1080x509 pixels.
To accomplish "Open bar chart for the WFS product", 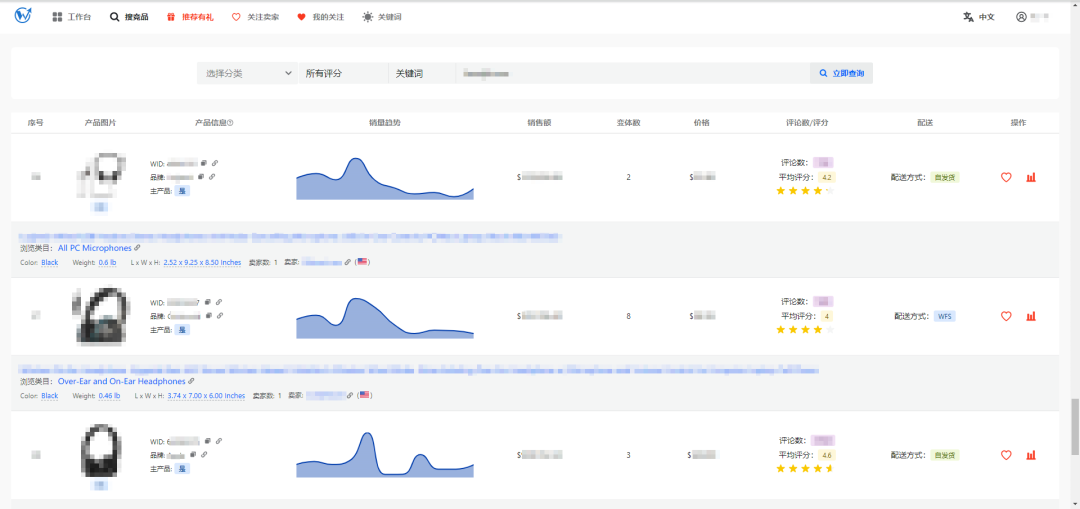I will pyautogui.click(x=1030, y=316).
